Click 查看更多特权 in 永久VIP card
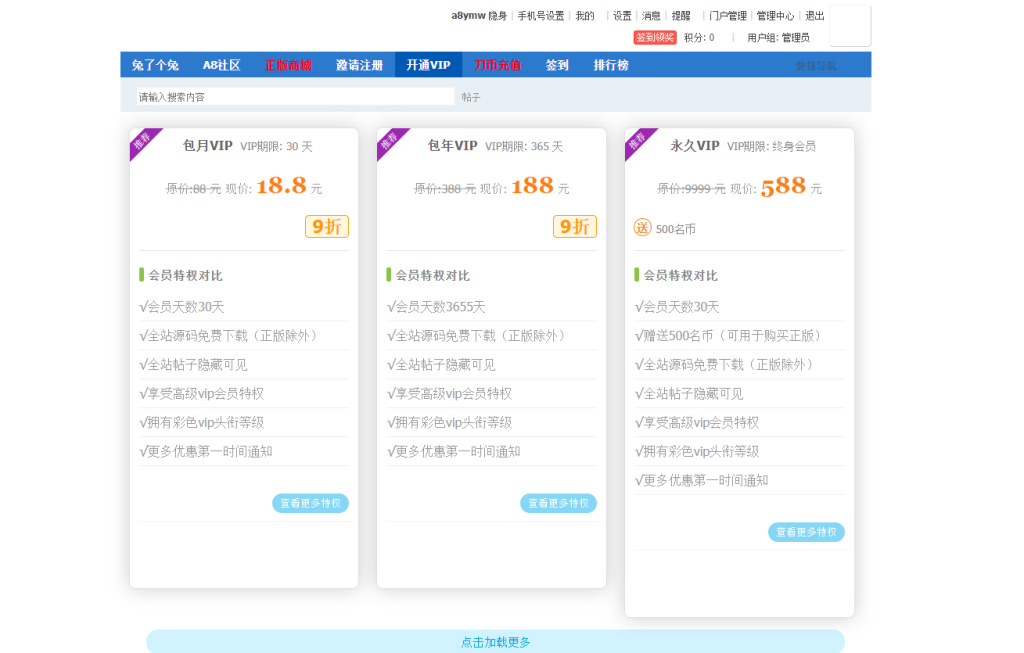Screen dimensions: 1024x653 coord(807,532)
